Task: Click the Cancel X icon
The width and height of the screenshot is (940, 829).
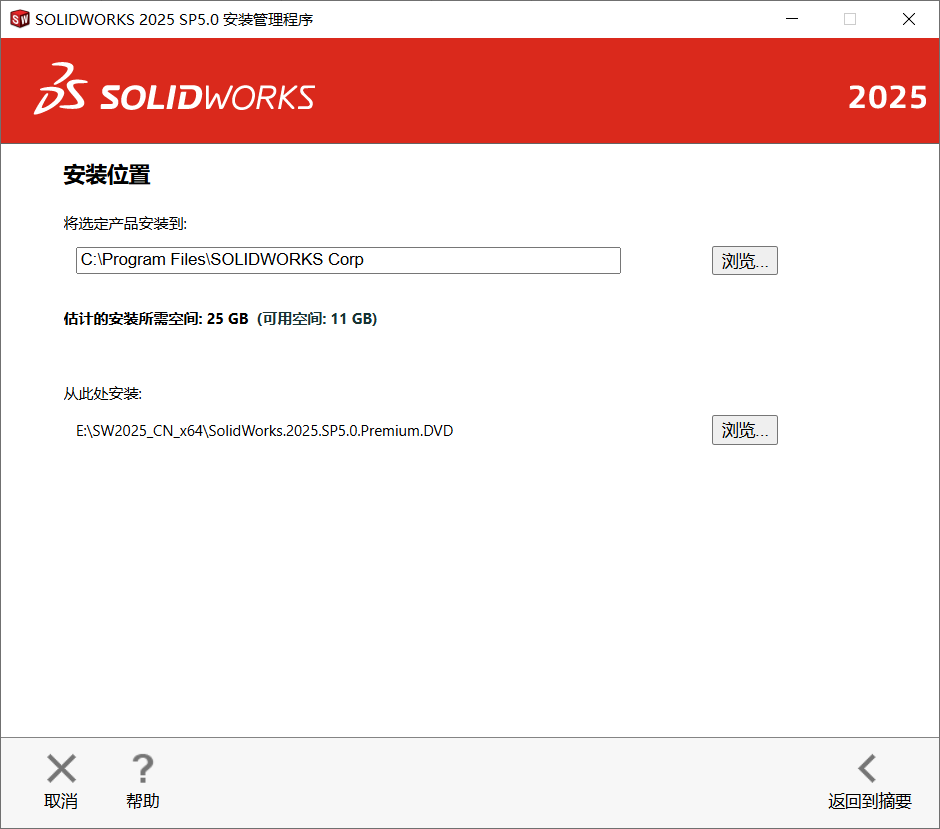Action: (61, 768)
